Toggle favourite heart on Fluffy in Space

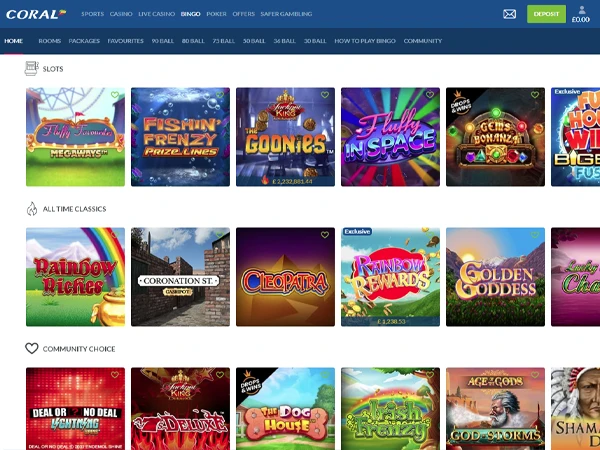coord(430,95)
